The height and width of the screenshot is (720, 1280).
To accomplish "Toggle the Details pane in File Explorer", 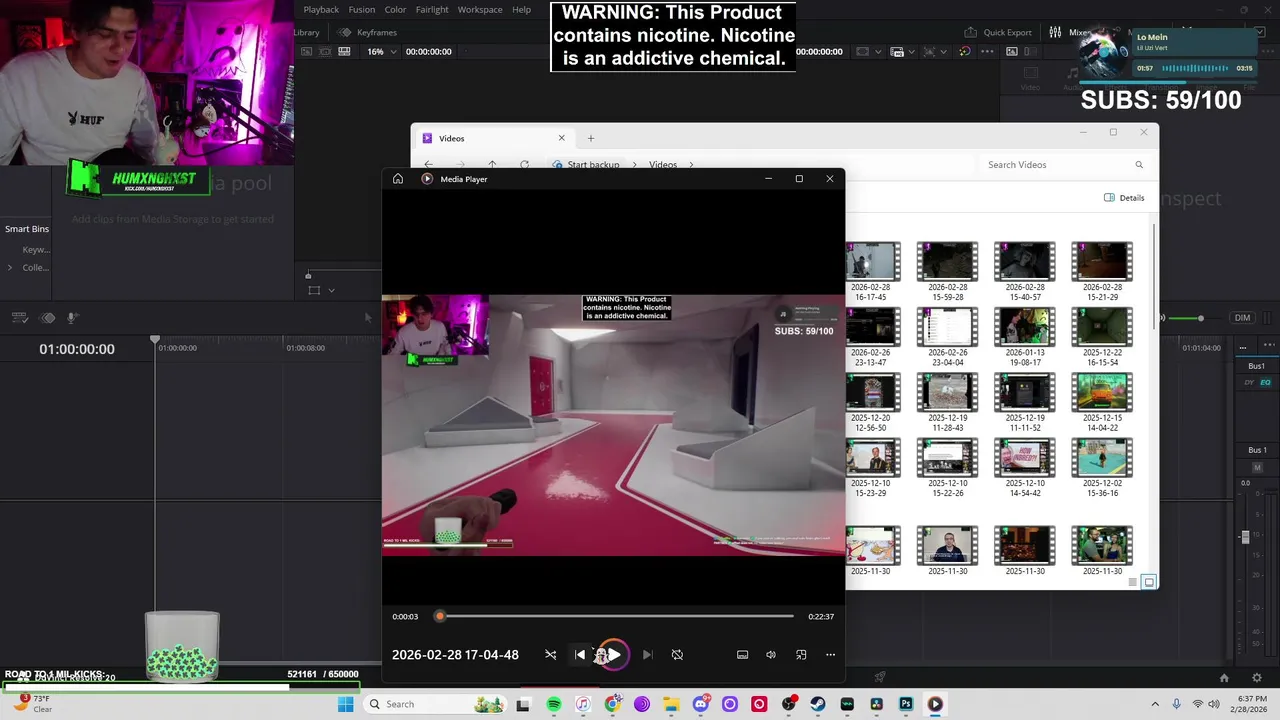I will (x=1124, y=198).
